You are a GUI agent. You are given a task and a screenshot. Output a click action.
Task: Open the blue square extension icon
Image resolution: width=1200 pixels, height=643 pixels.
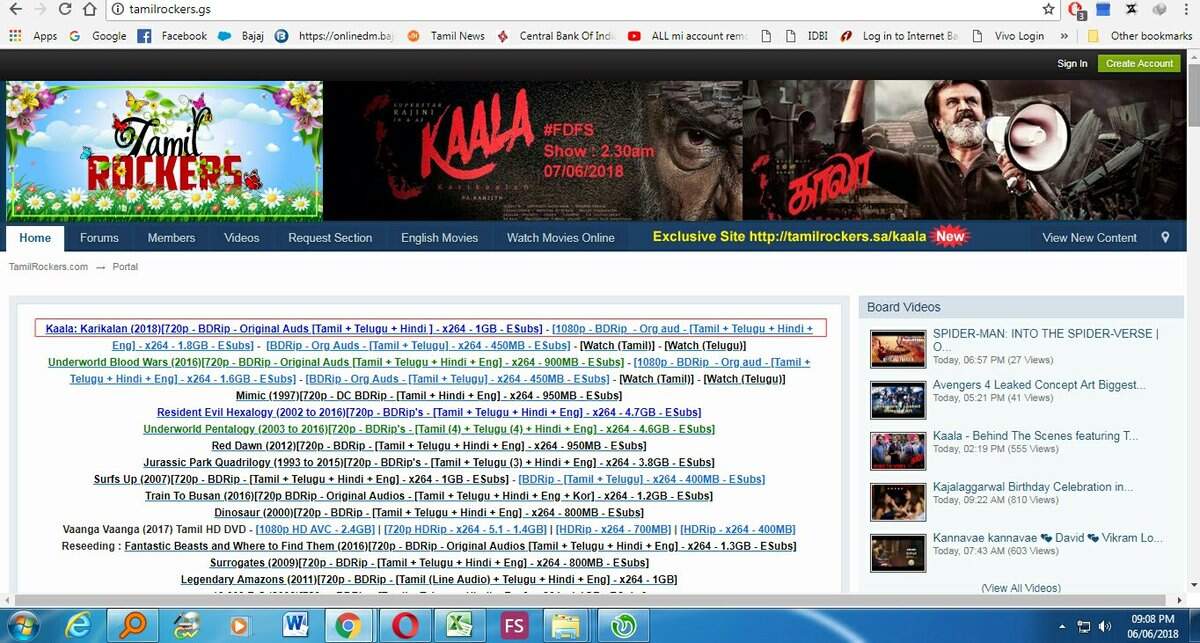pos(1105,9)
